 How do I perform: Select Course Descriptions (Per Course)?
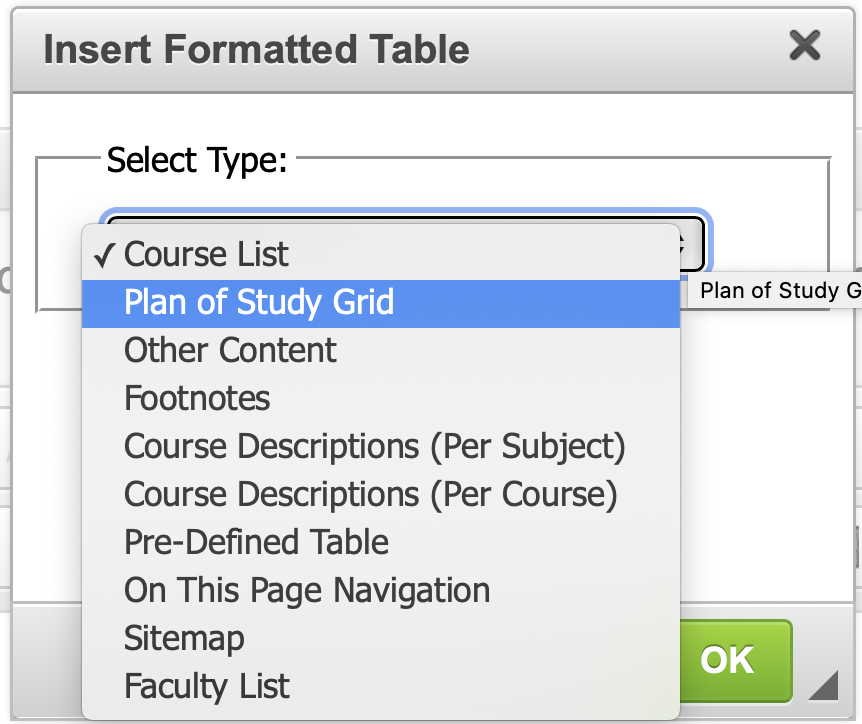tap(370, 495)
